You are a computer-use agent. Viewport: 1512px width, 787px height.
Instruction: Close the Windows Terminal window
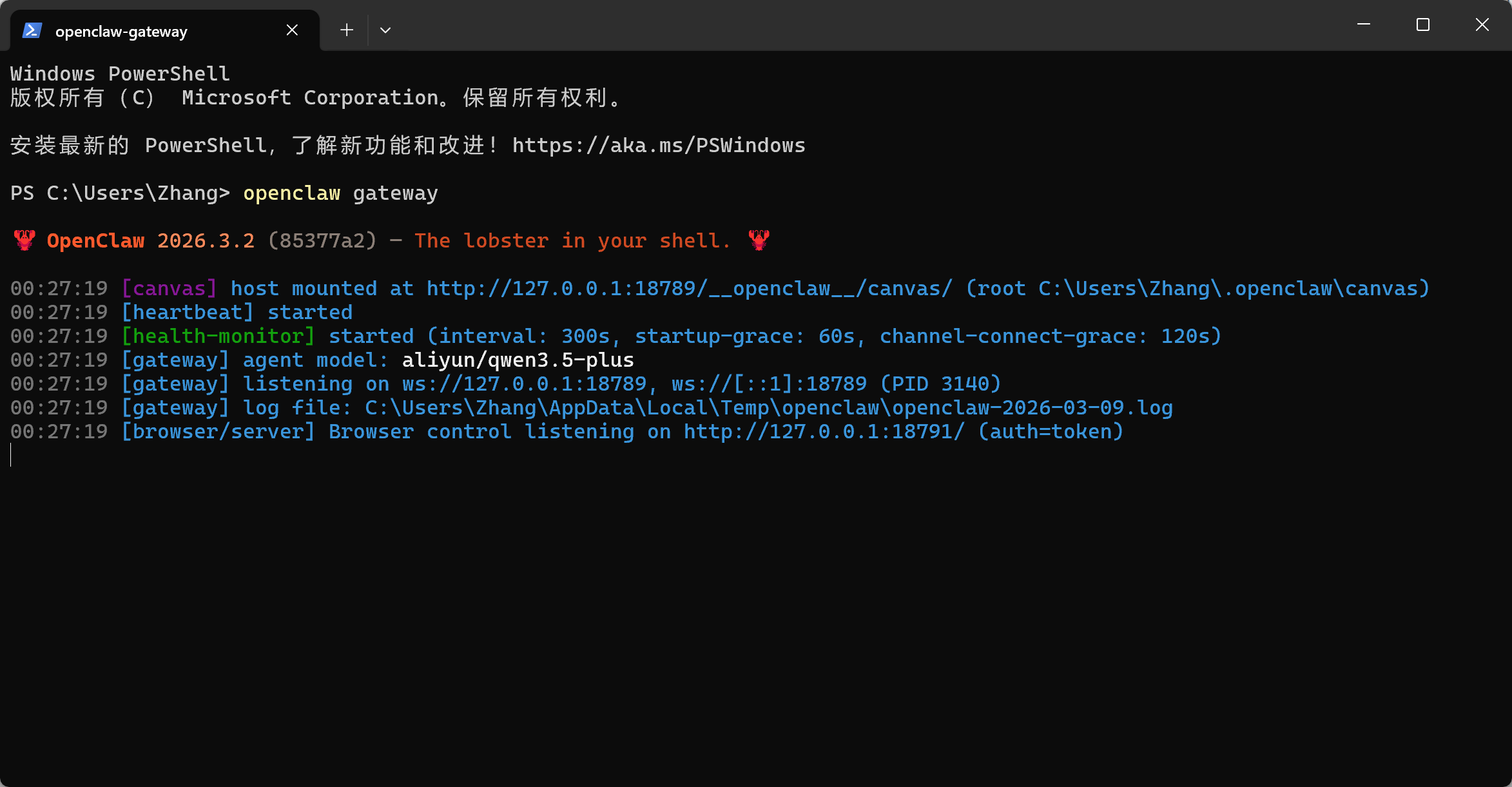tap(1482, 24)
